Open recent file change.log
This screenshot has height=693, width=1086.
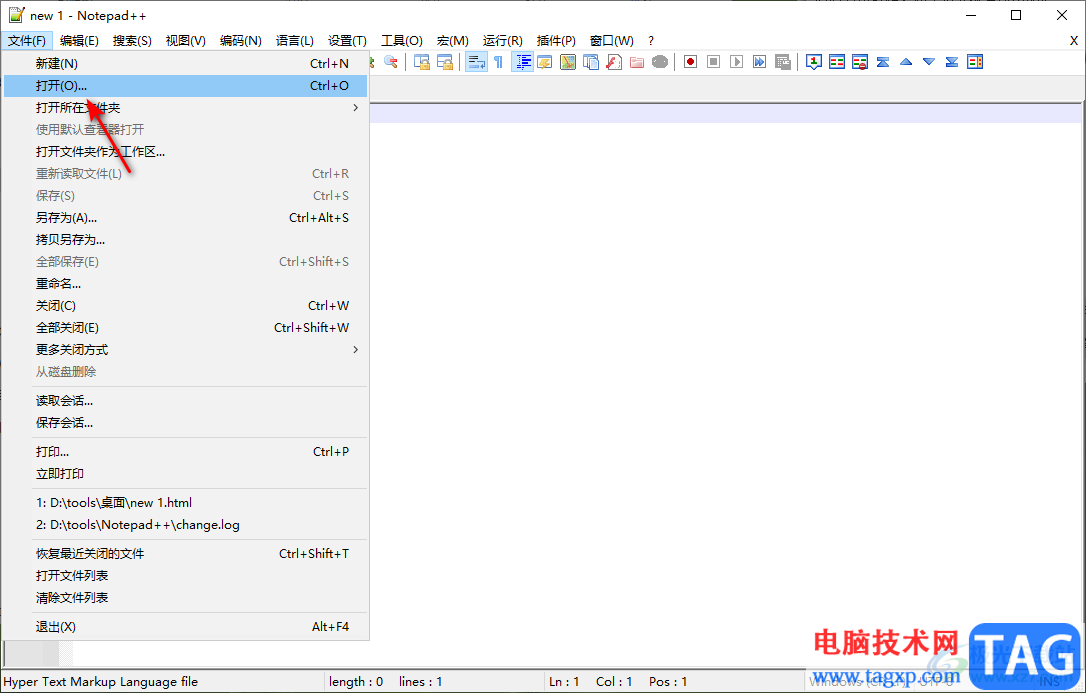[186, 525]
